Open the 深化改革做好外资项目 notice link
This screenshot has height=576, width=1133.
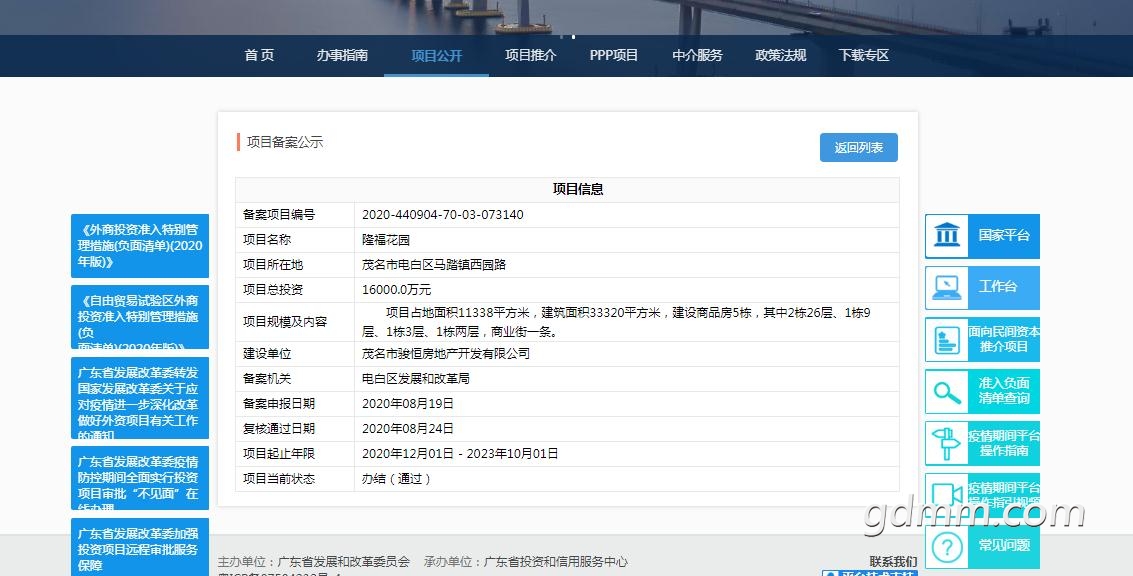pyautogui.click(x=140, y=397)
